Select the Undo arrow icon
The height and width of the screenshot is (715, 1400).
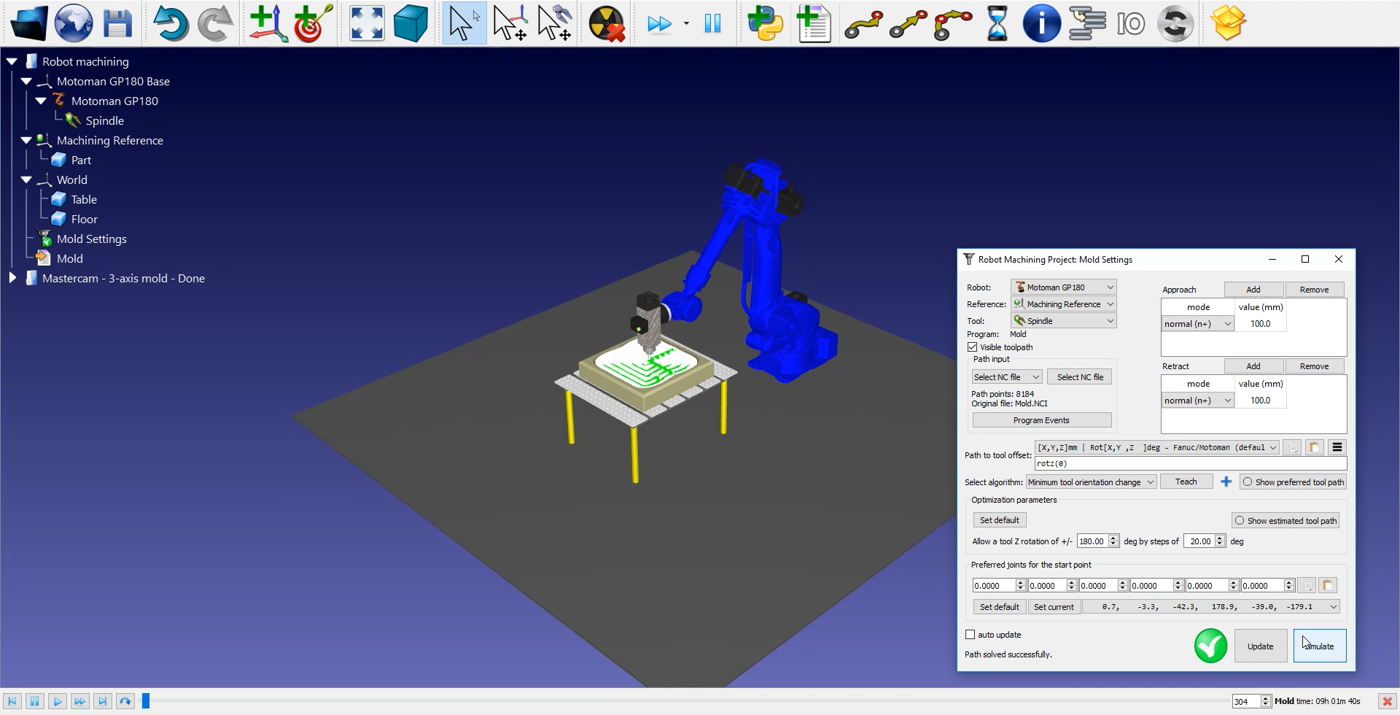click(170, 22)
